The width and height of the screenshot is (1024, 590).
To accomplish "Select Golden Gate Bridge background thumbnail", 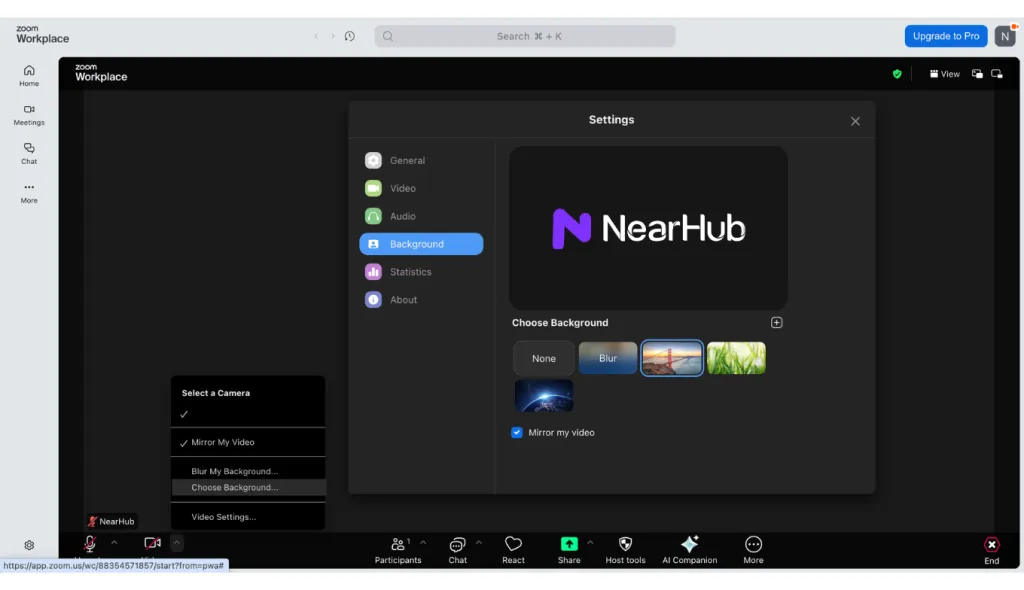I will [671, 358].
